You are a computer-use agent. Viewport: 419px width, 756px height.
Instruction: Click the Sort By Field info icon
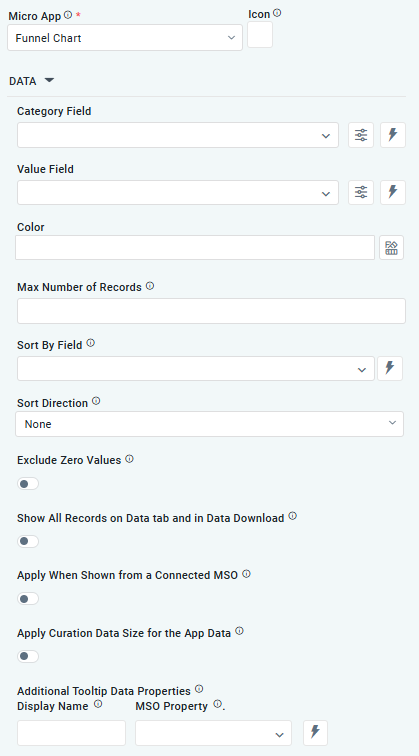point(91,344)
